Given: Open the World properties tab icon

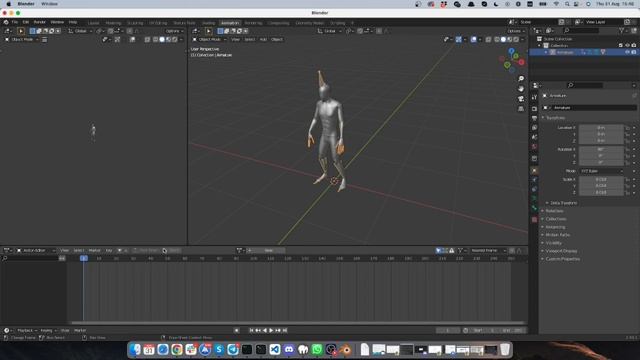Looking at the screenshot, I should (534, 147).
